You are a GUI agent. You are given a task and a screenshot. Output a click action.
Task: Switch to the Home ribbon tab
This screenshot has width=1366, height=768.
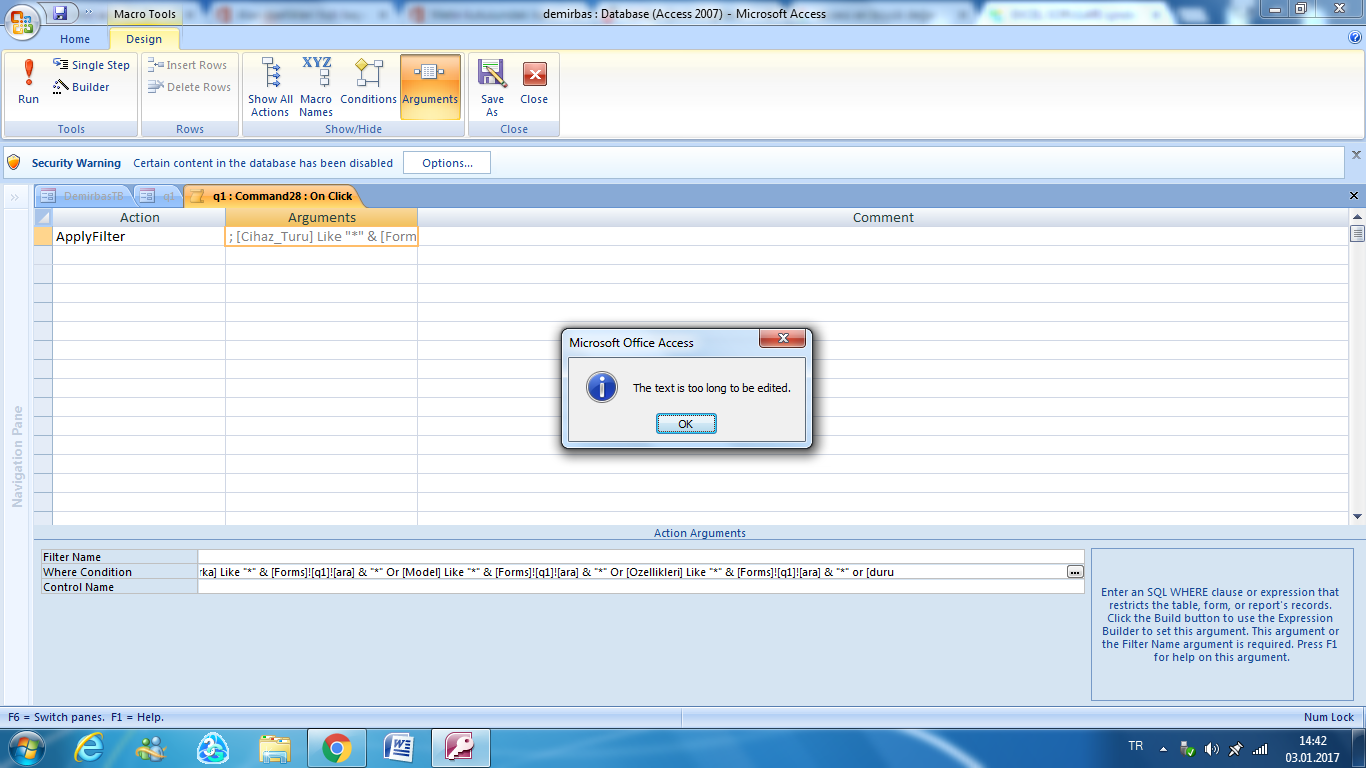point(75,39)
